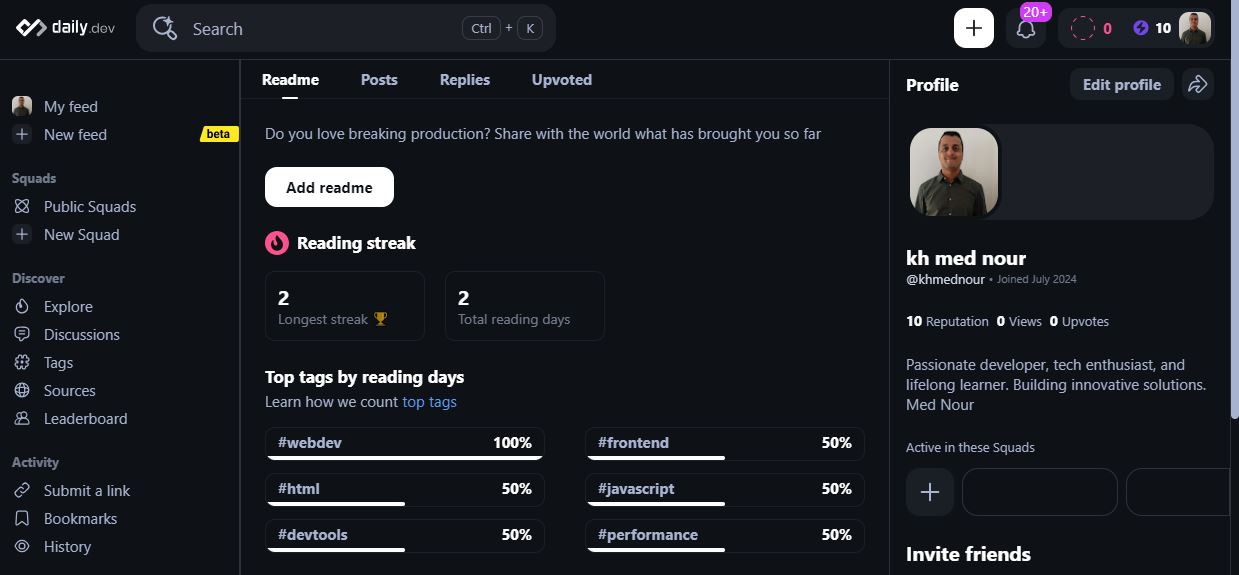Open the user avatar menu in header
Image resolution: width=1239 pixels, height=575 pixels.
(1194, 29)
